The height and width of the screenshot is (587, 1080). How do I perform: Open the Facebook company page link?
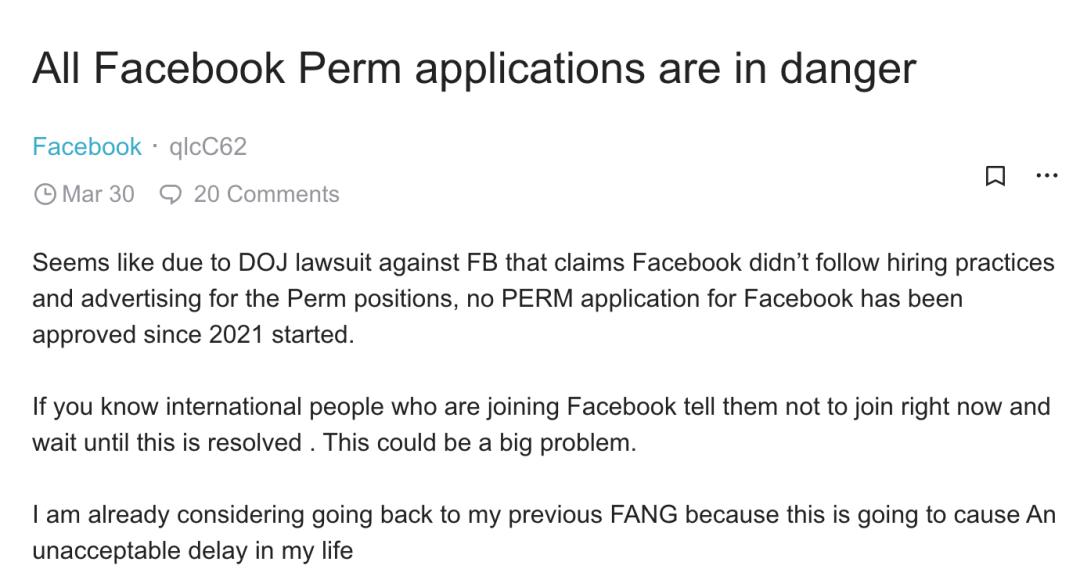pos(87,147)
